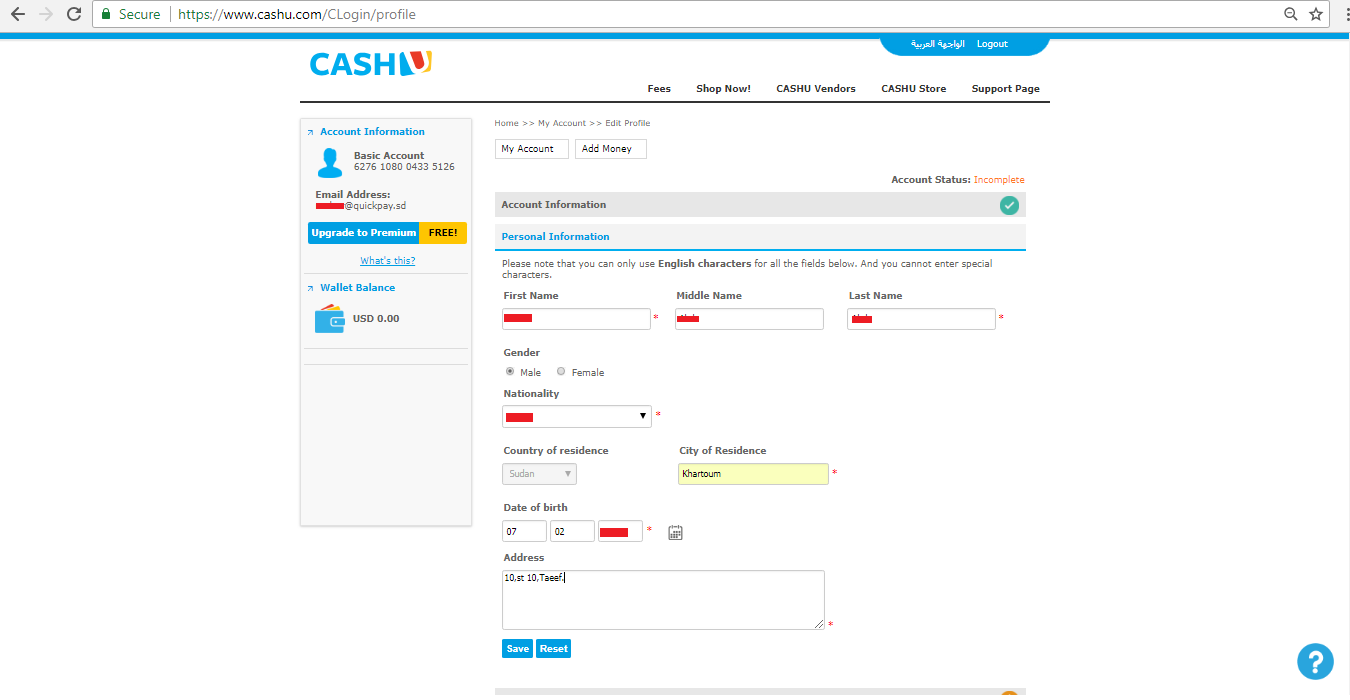This screenshot has width=1350, height=700.
Task: Open the Nationality dropdown
Action: (576, 416)
